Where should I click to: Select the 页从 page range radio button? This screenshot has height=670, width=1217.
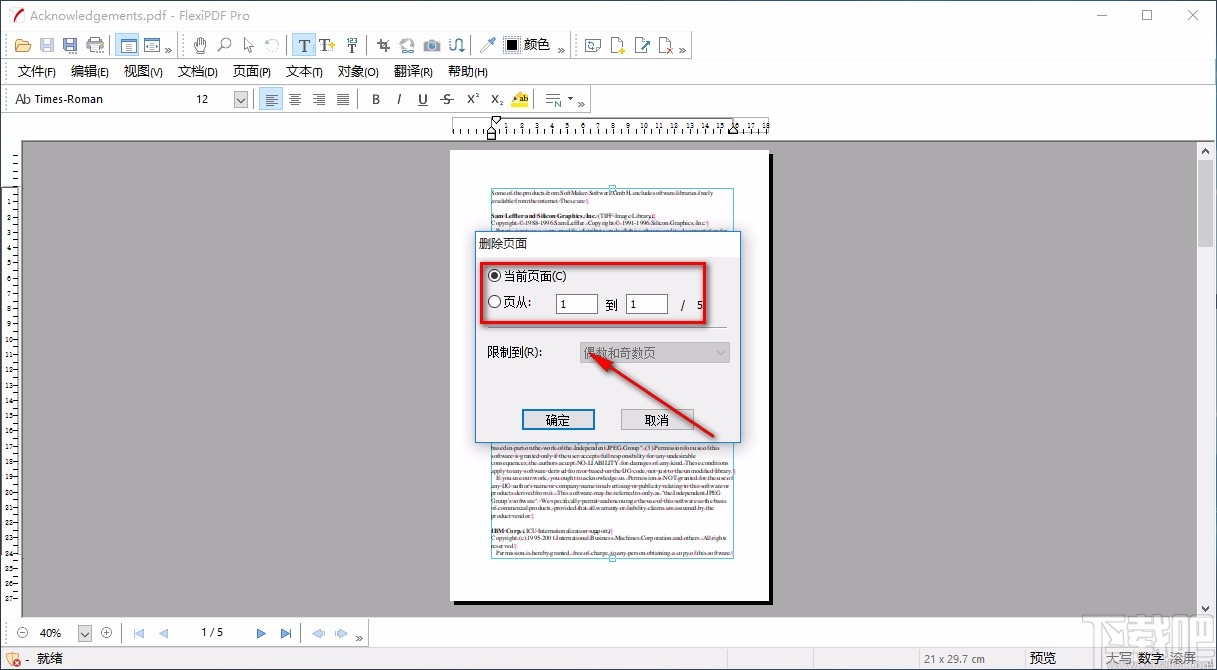(x=494, y=303)
